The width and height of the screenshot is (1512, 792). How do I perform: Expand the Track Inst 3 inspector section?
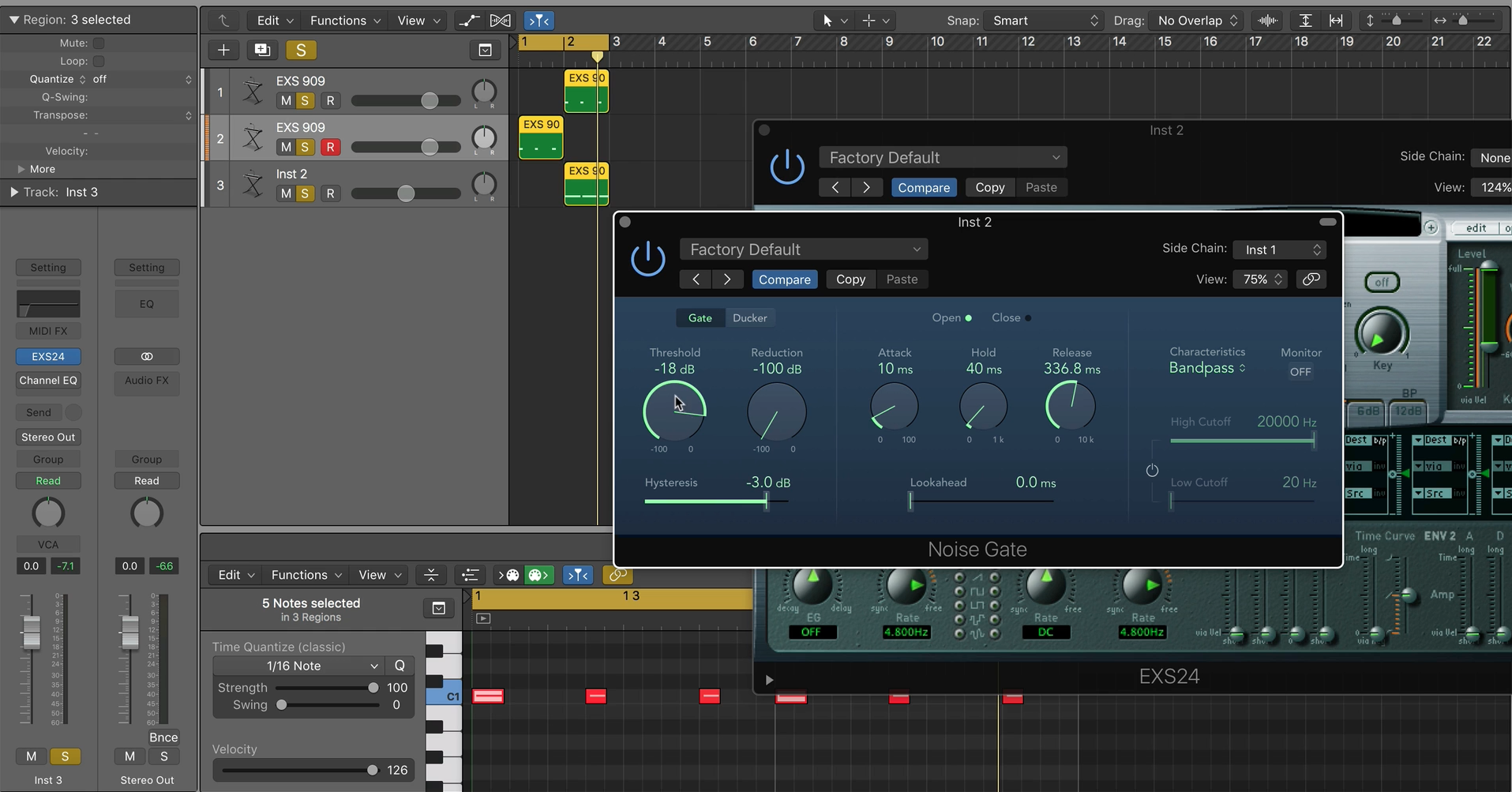13,192
